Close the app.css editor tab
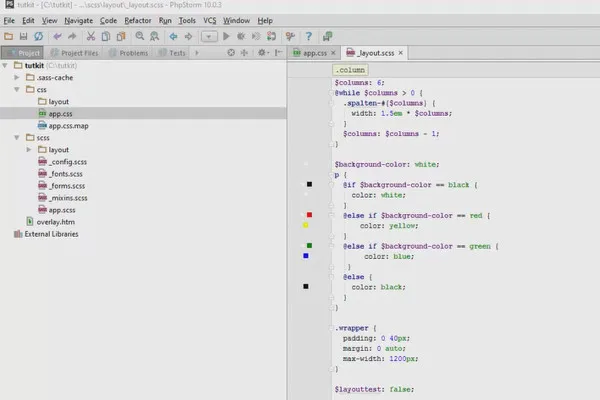The height and width of the screenshot is (400, 600). [x=333, y=53]
